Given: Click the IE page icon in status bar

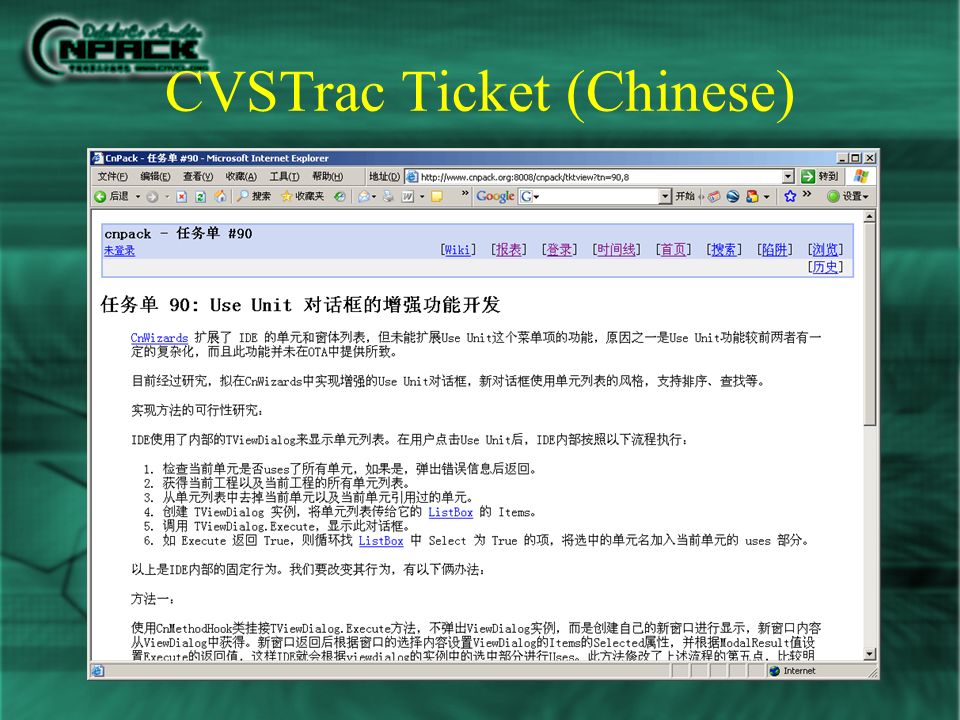Looking at the screenshot, I should pyautogui.click(x=98, y=671).
